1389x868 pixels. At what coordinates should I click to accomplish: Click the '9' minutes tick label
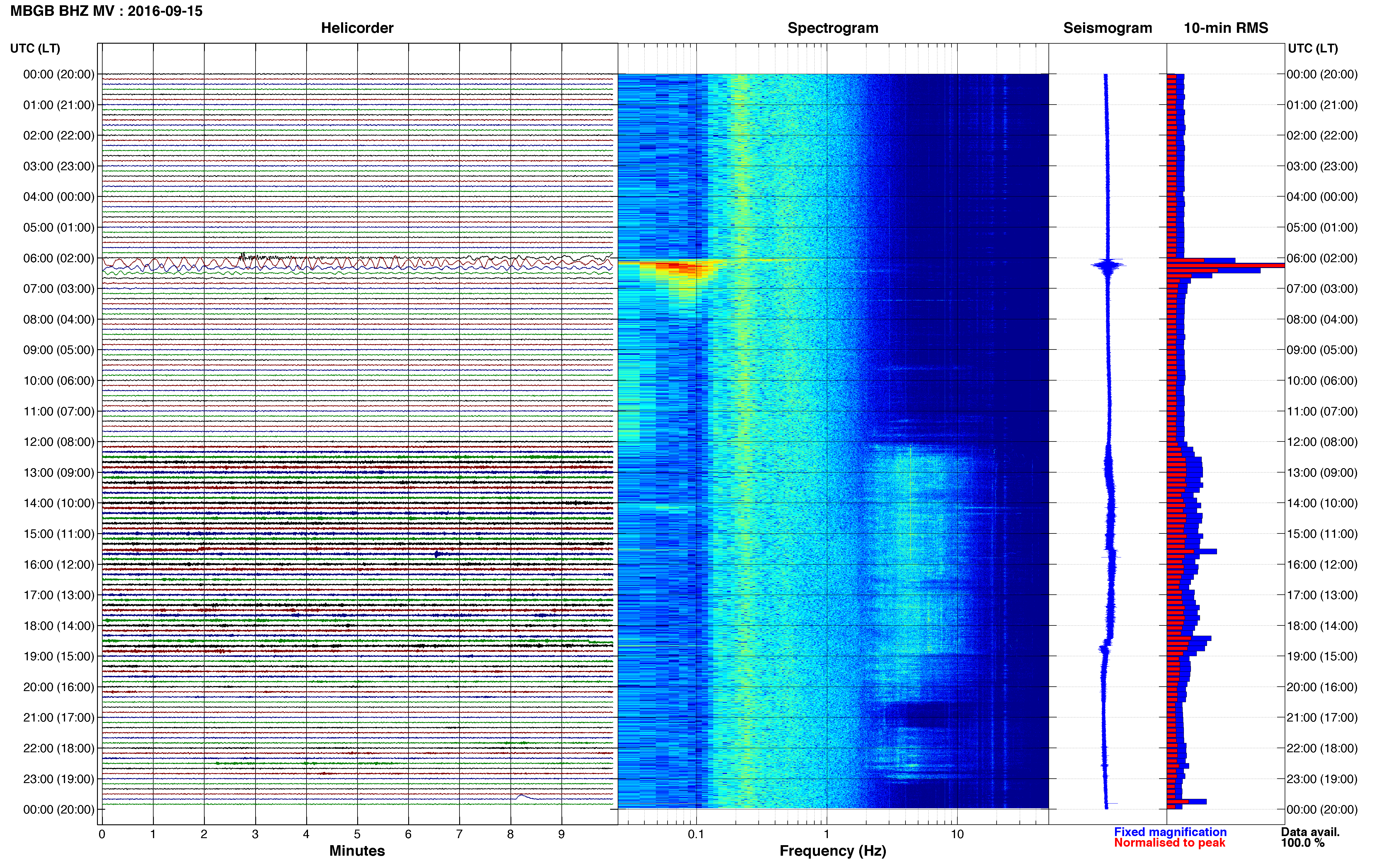561,834
